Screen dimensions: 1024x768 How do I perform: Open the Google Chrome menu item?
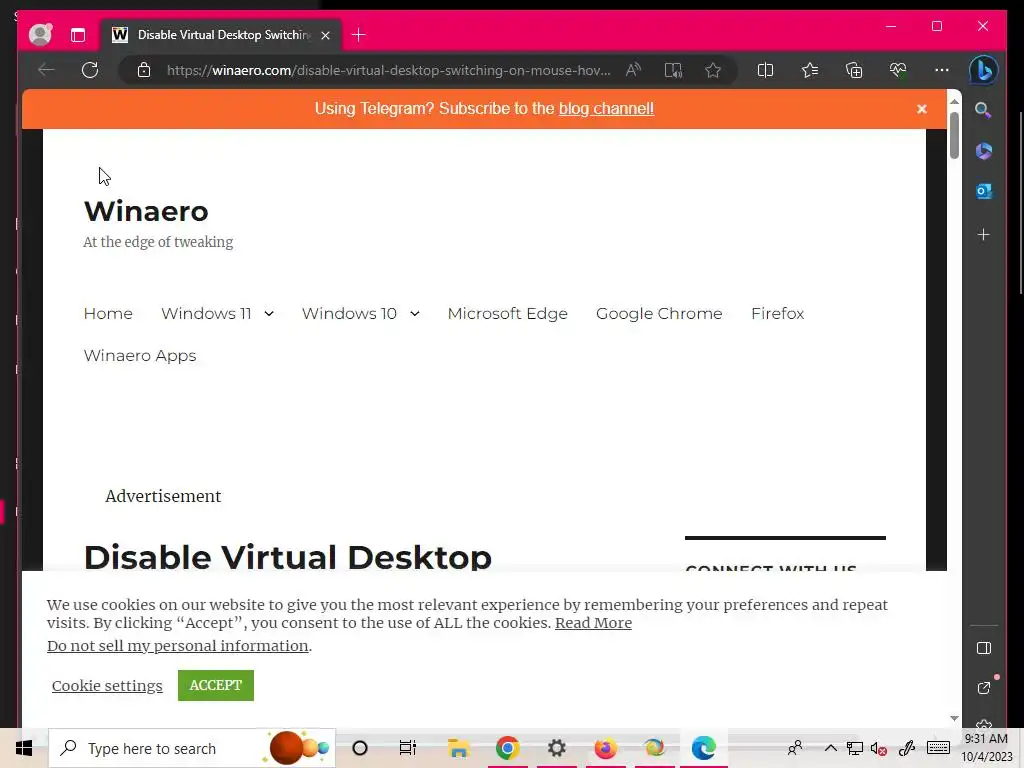click(659, 313)
